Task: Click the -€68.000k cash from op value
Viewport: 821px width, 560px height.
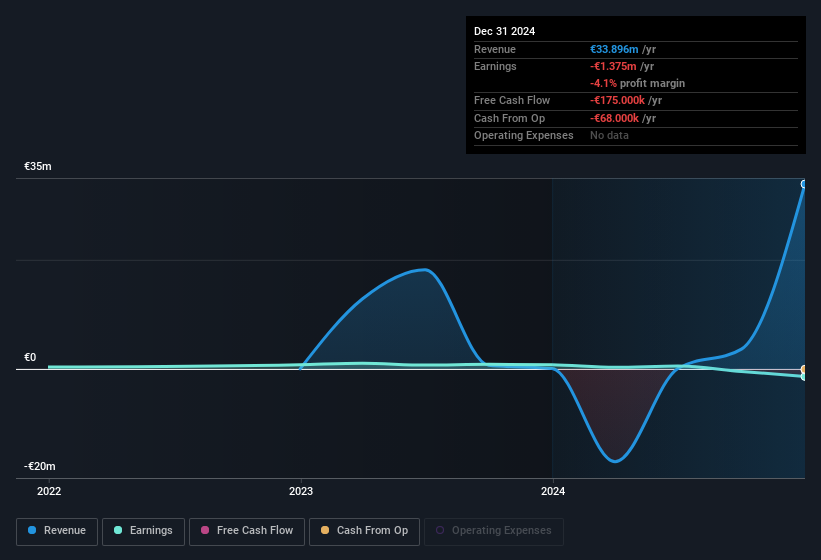Action: 614,118
